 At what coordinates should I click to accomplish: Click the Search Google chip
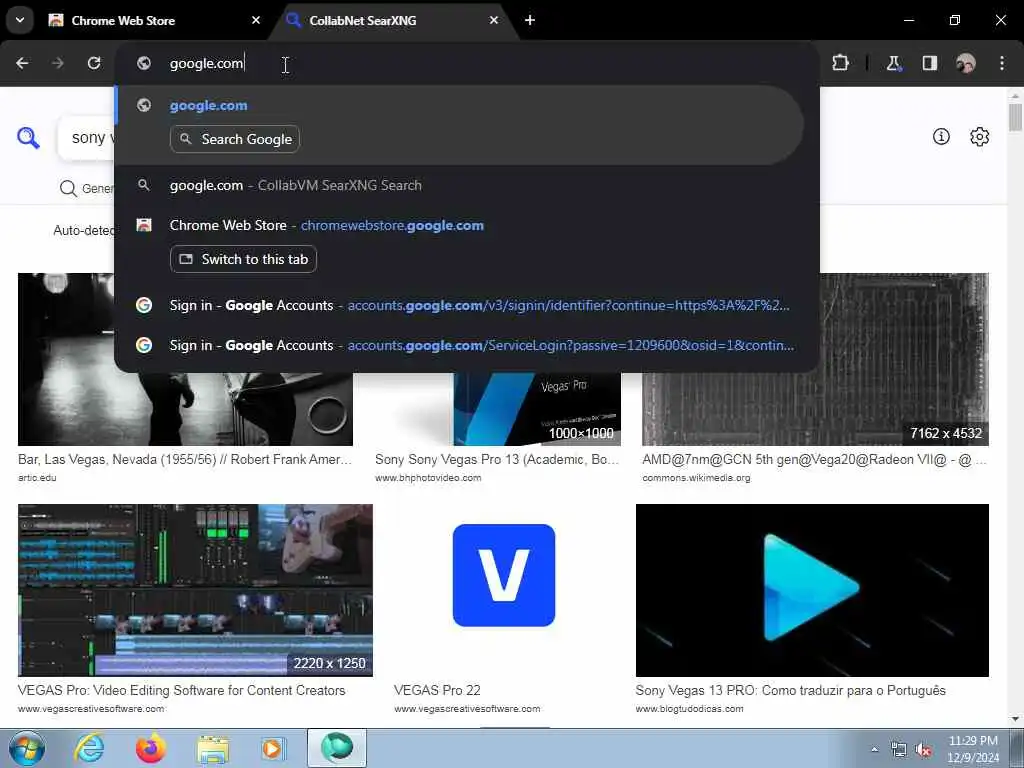click(x=235, y=139)
